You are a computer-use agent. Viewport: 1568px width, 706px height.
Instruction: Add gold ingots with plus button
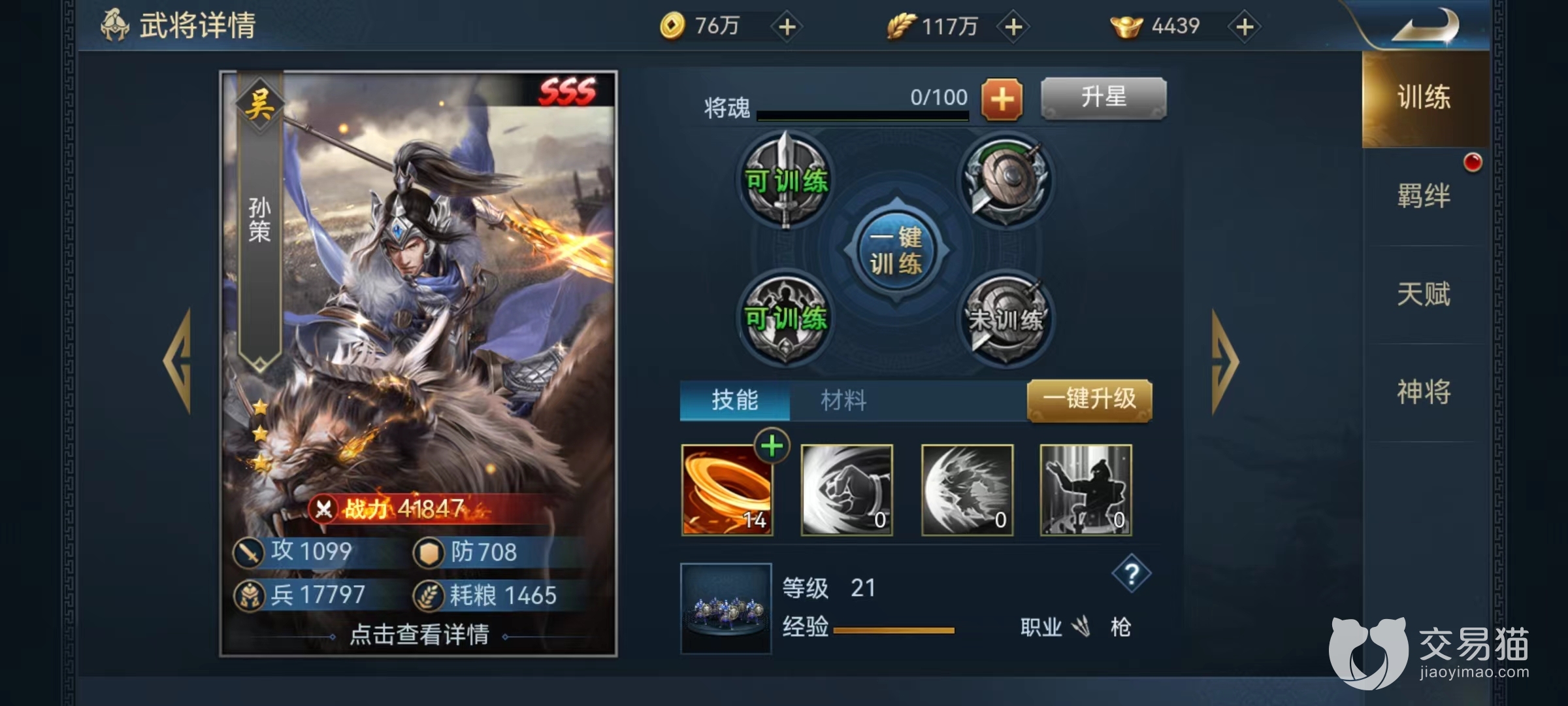coord(1245,27)
